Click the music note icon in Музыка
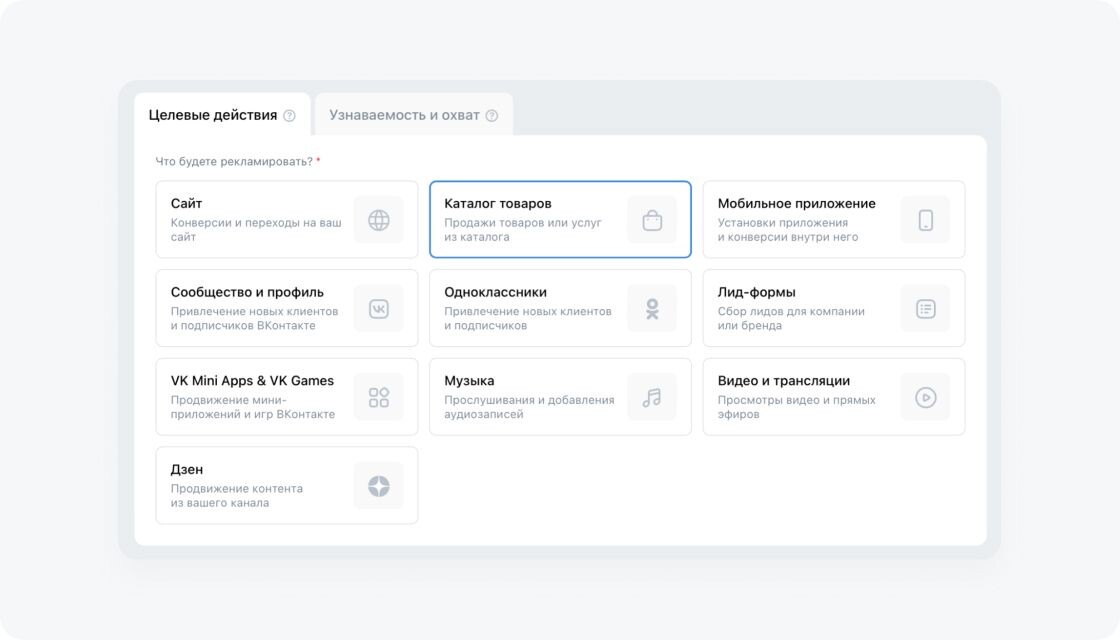The height and width of the screenshot is (640, 1120). click(652, 397)
